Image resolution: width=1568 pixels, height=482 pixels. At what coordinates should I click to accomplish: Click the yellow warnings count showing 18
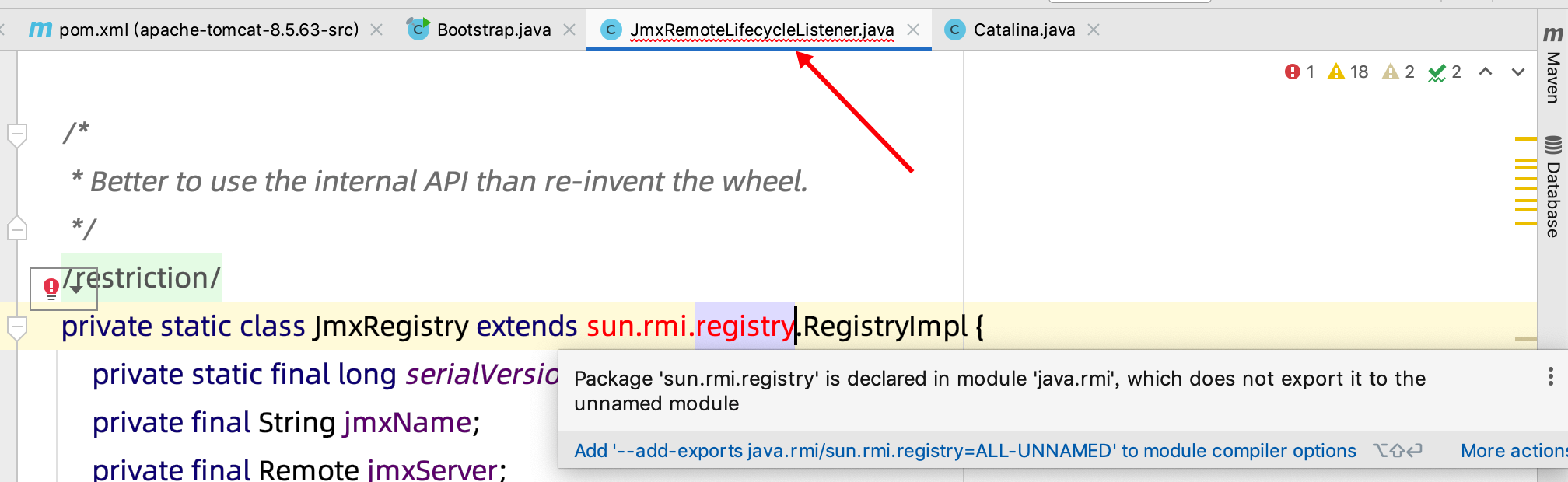point(1348,72)
